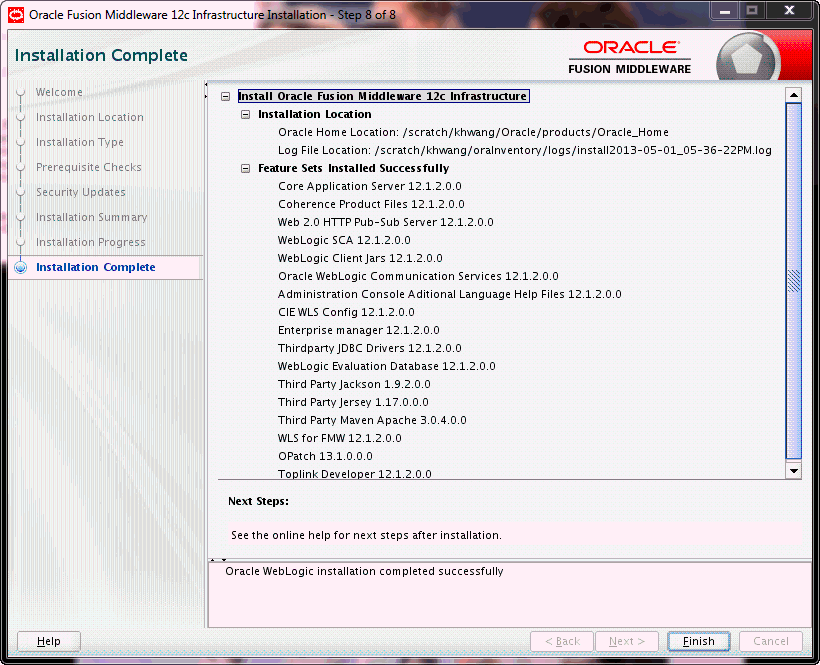Image resolution: width=820 pixels, height=665 pixels.
Task: Select Administration Console Aditional Language Help Files
Action: 450,294
